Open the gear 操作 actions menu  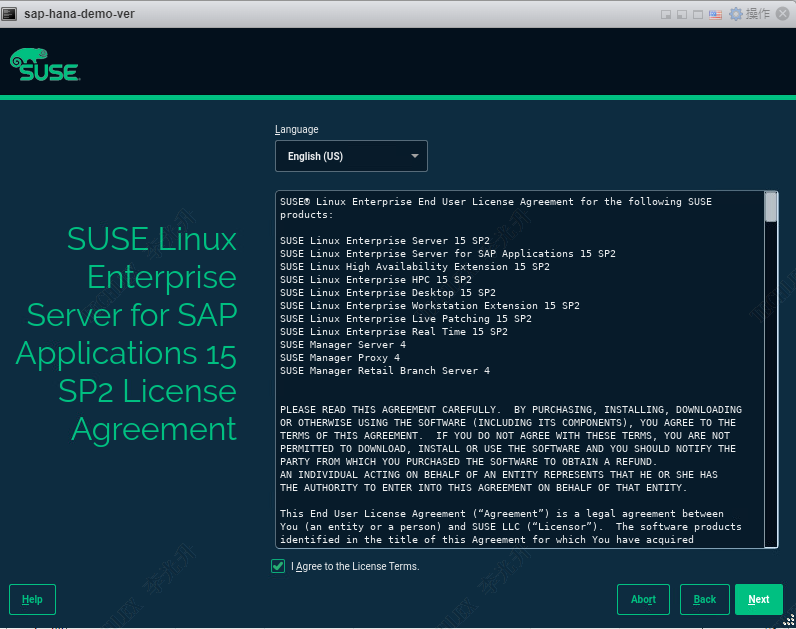[x=749, y=14]
